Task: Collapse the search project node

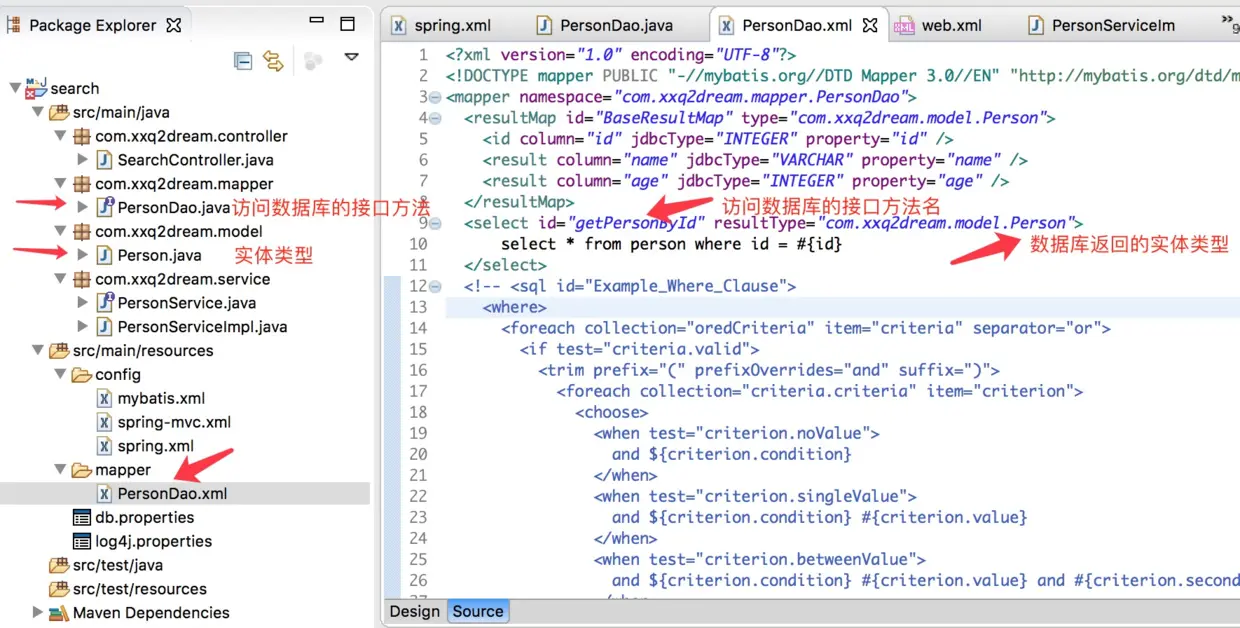Action: (15, 88)
